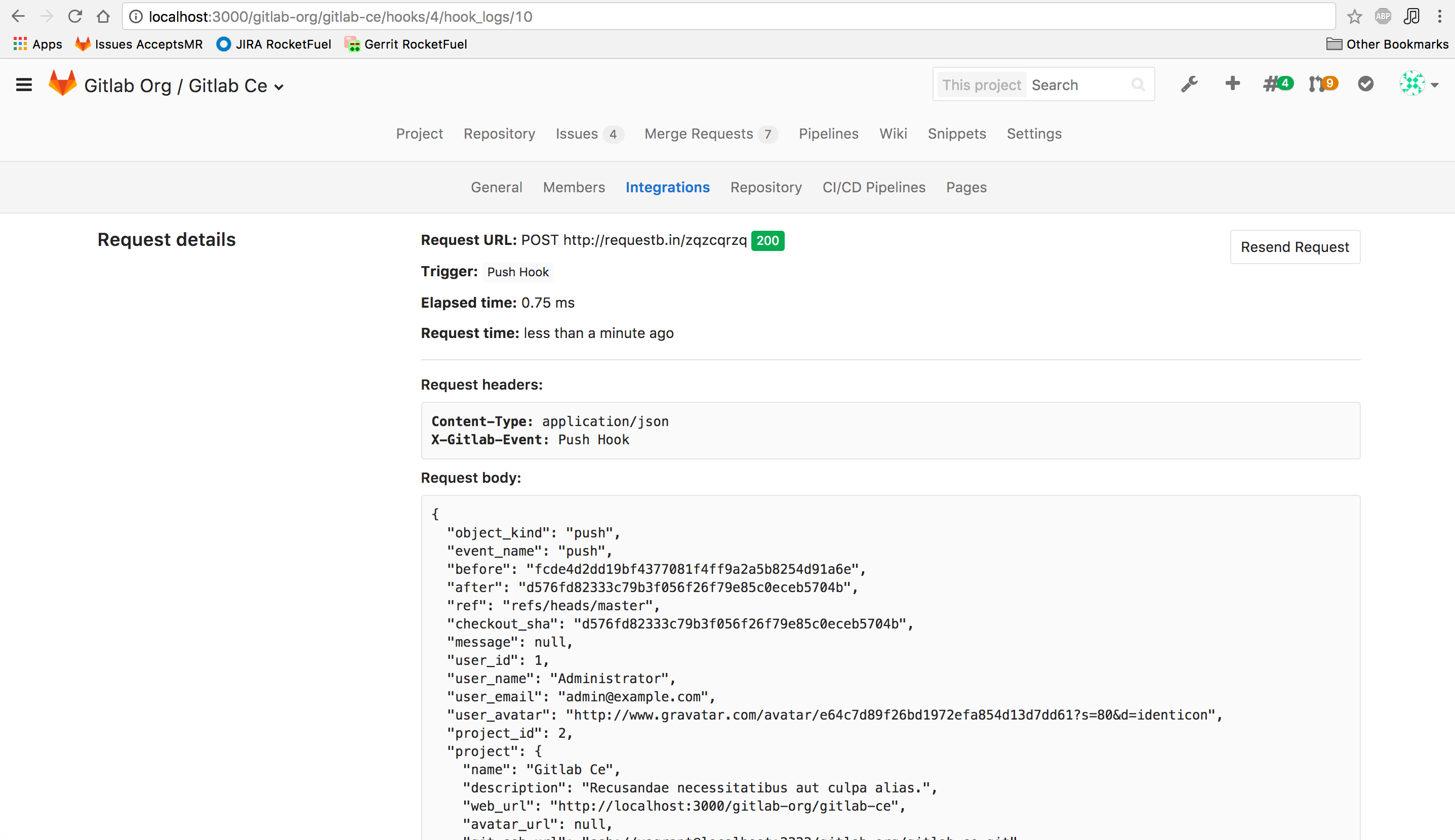Viewport: 1455px width, 840px height.
Task: Click the Resend Request button
Action: 1295,247
